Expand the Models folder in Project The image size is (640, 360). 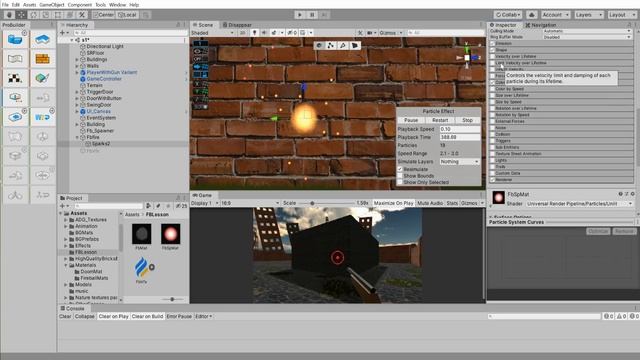coord(66,284)
